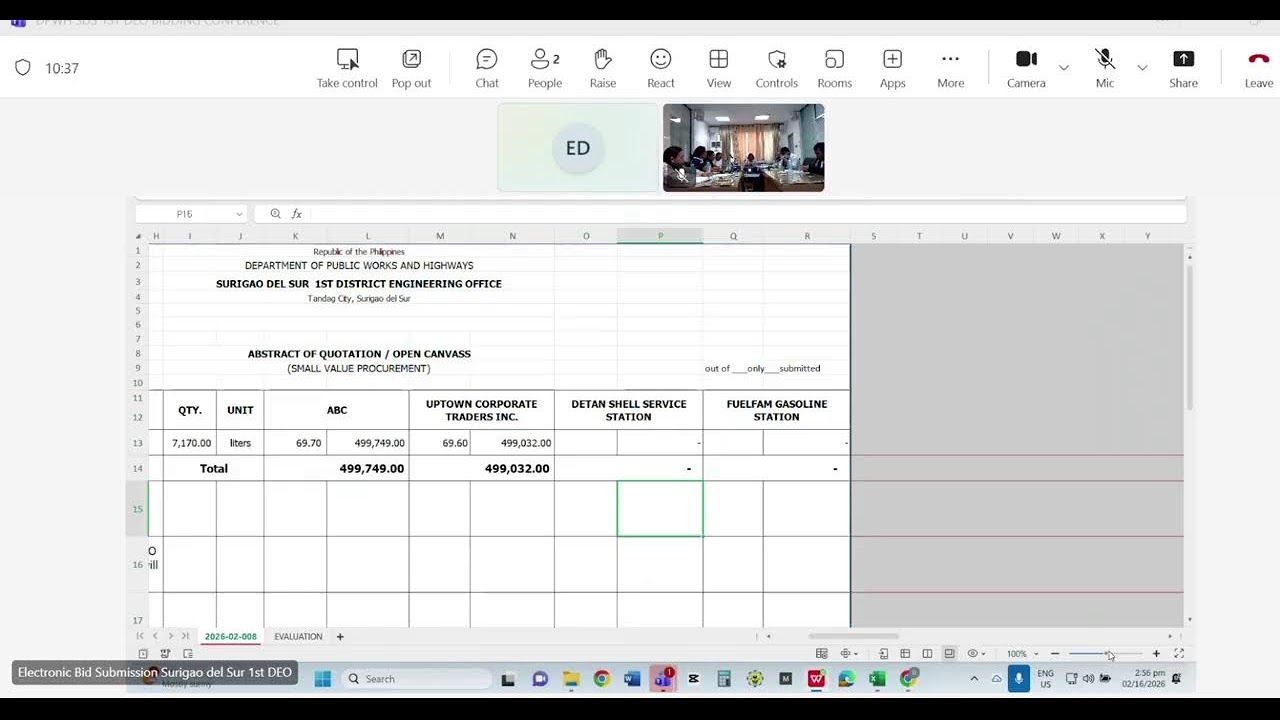This screenshot has width=1280, height=720.
Task: Add a new sheet with the plus button
Action: (340, 636)
